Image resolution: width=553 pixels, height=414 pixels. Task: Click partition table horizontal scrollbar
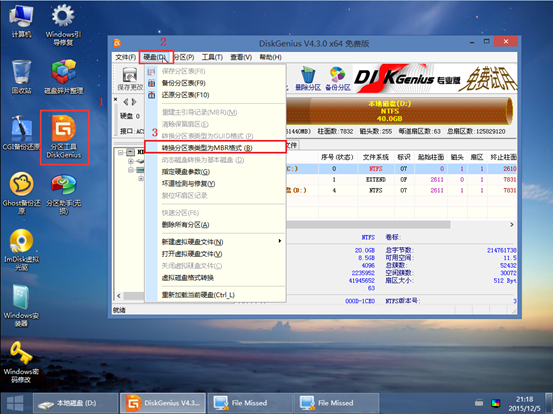pos(368,225)
